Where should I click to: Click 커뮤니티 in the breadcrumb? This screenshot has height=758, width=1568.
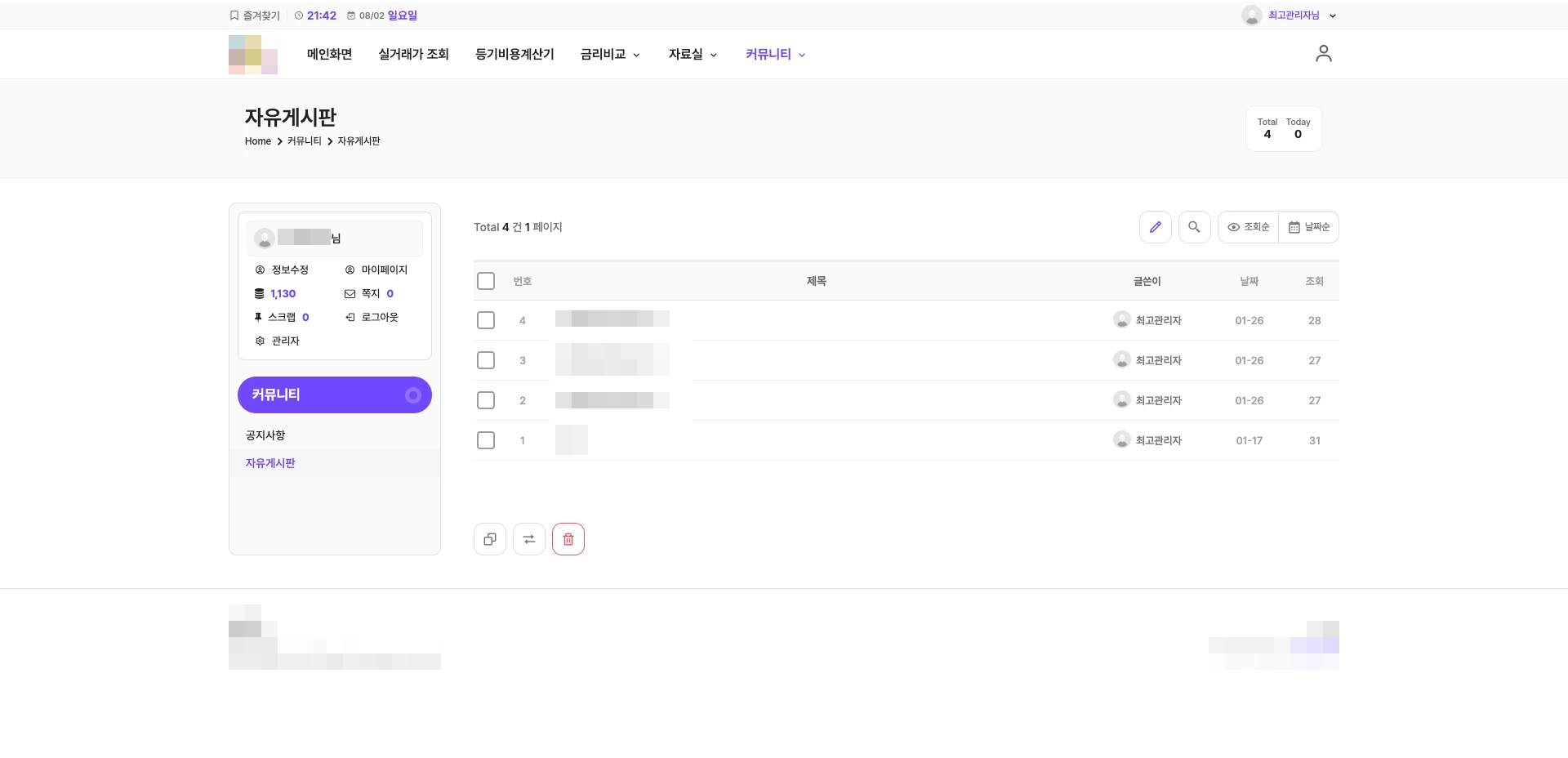[x=305, y=141]
